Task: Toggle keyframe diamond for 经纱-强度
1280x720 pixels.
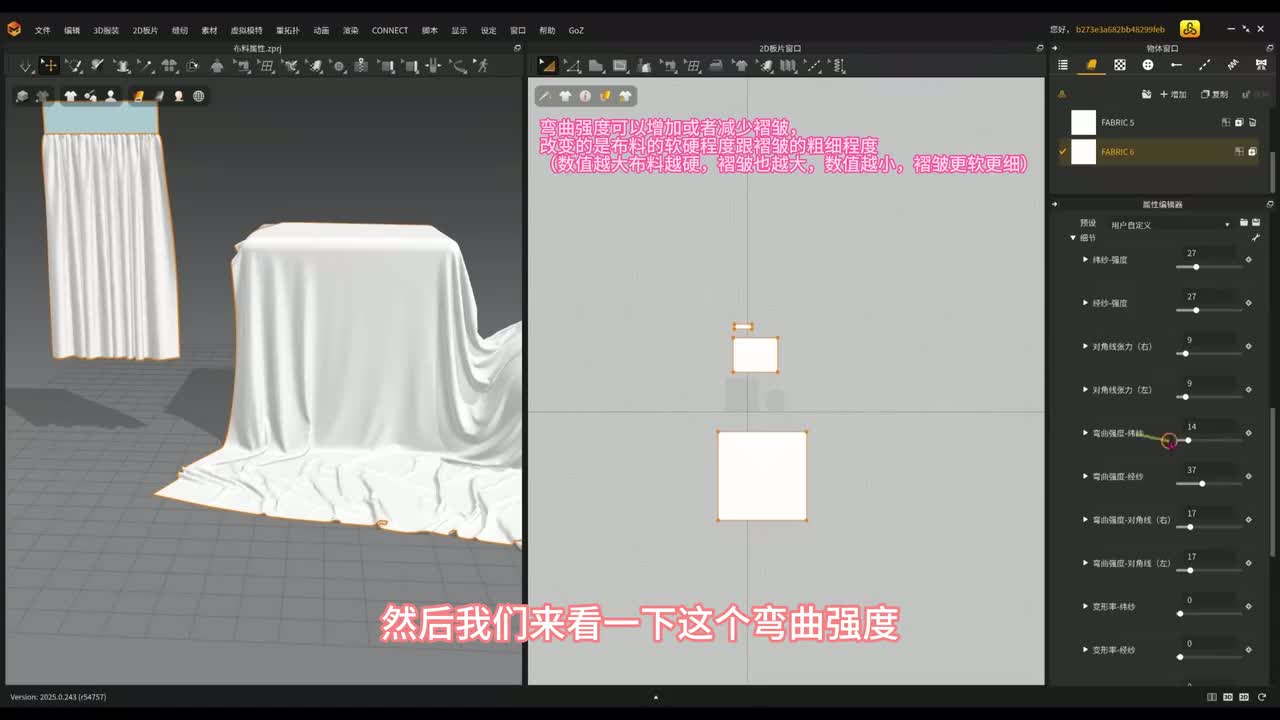Action: tap(1248, 303)
